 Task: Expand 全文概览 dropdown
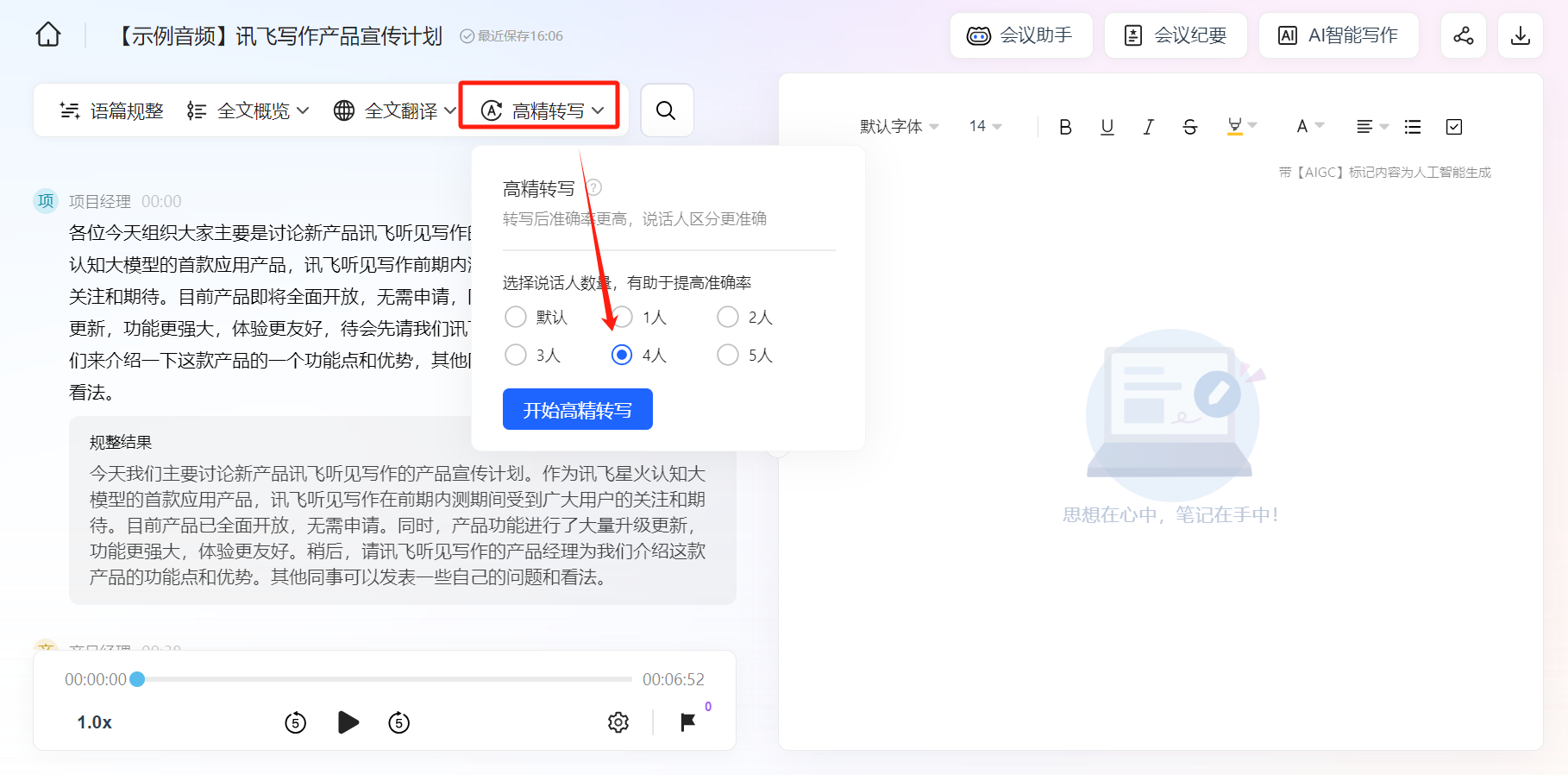(248, 110)
